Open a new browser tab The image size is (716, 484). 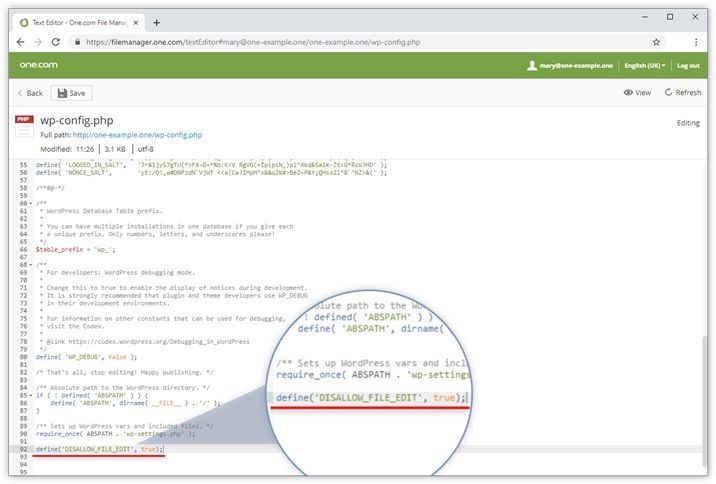[x=156, y=22]
